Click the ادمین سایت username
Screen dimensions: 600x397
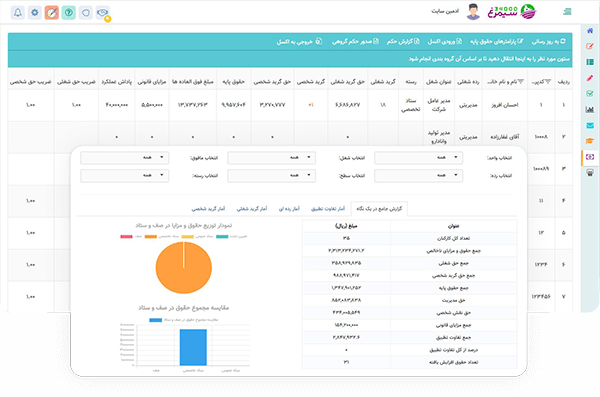click(x=445, y=11)
